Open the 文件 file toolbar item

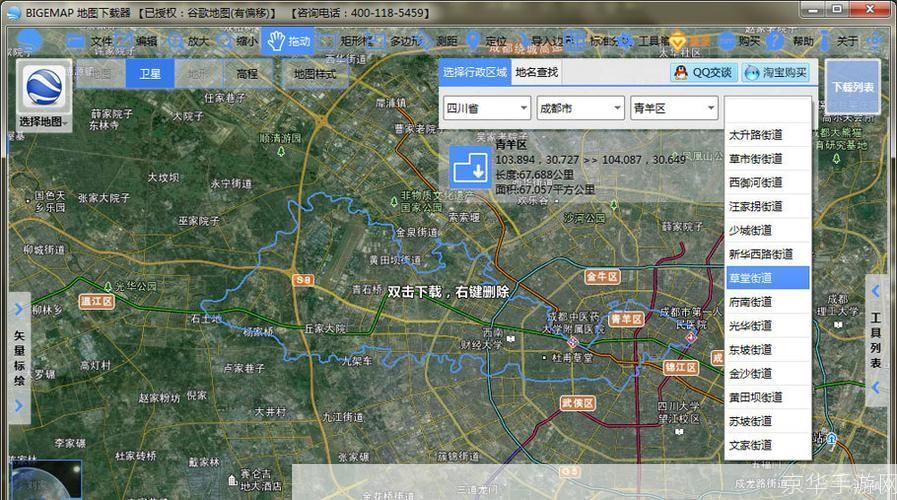coord(90,41)
